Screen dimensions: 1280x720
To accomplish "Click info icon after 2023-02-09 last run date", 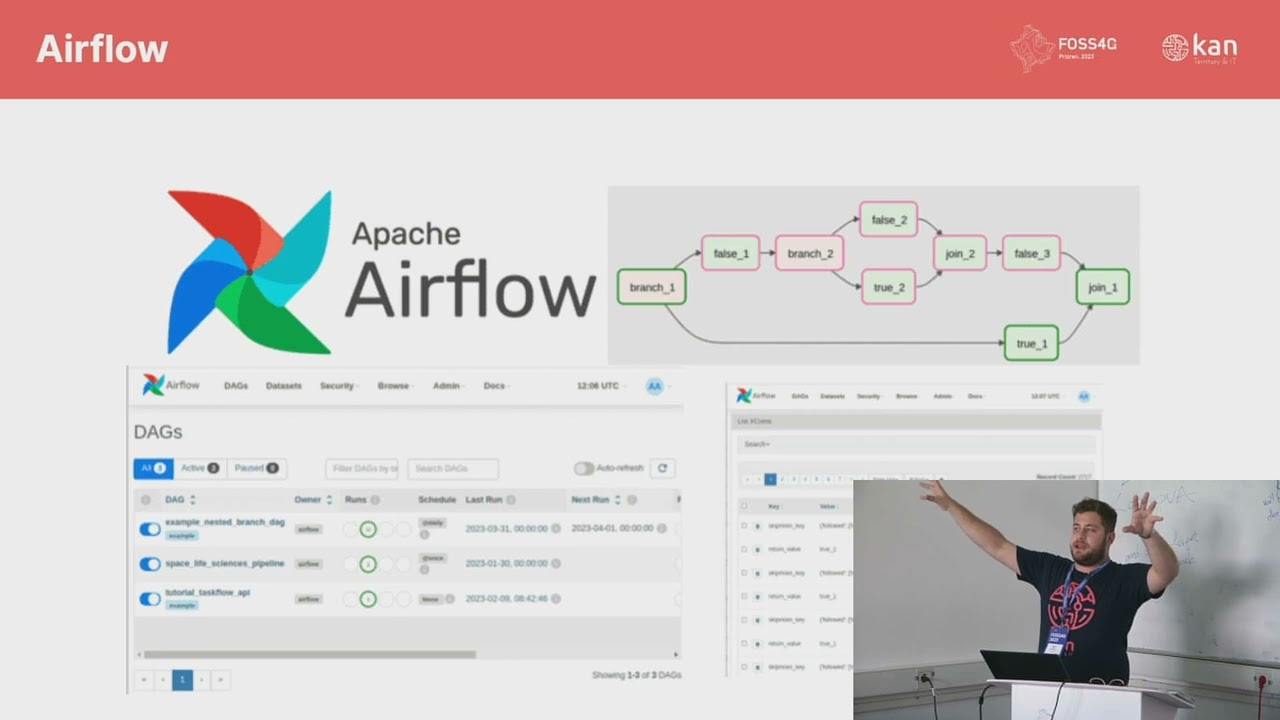I will pyautogui.click(x=556, y=599).
